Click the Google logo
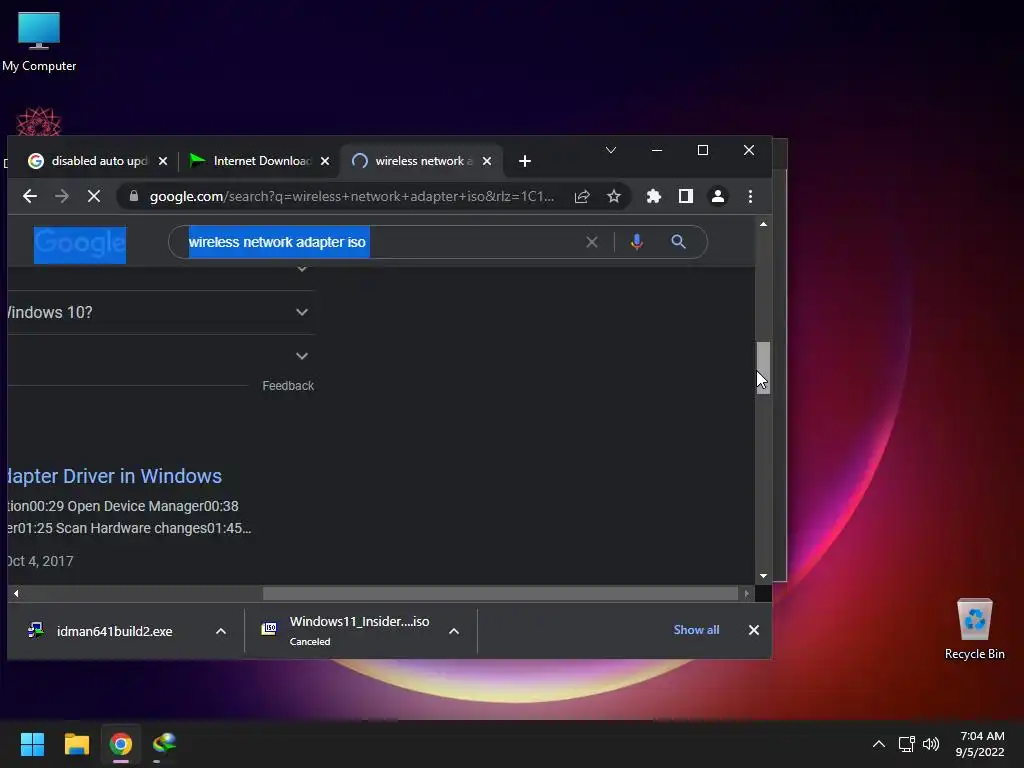Screen dimensions: 1024x768 80,244
